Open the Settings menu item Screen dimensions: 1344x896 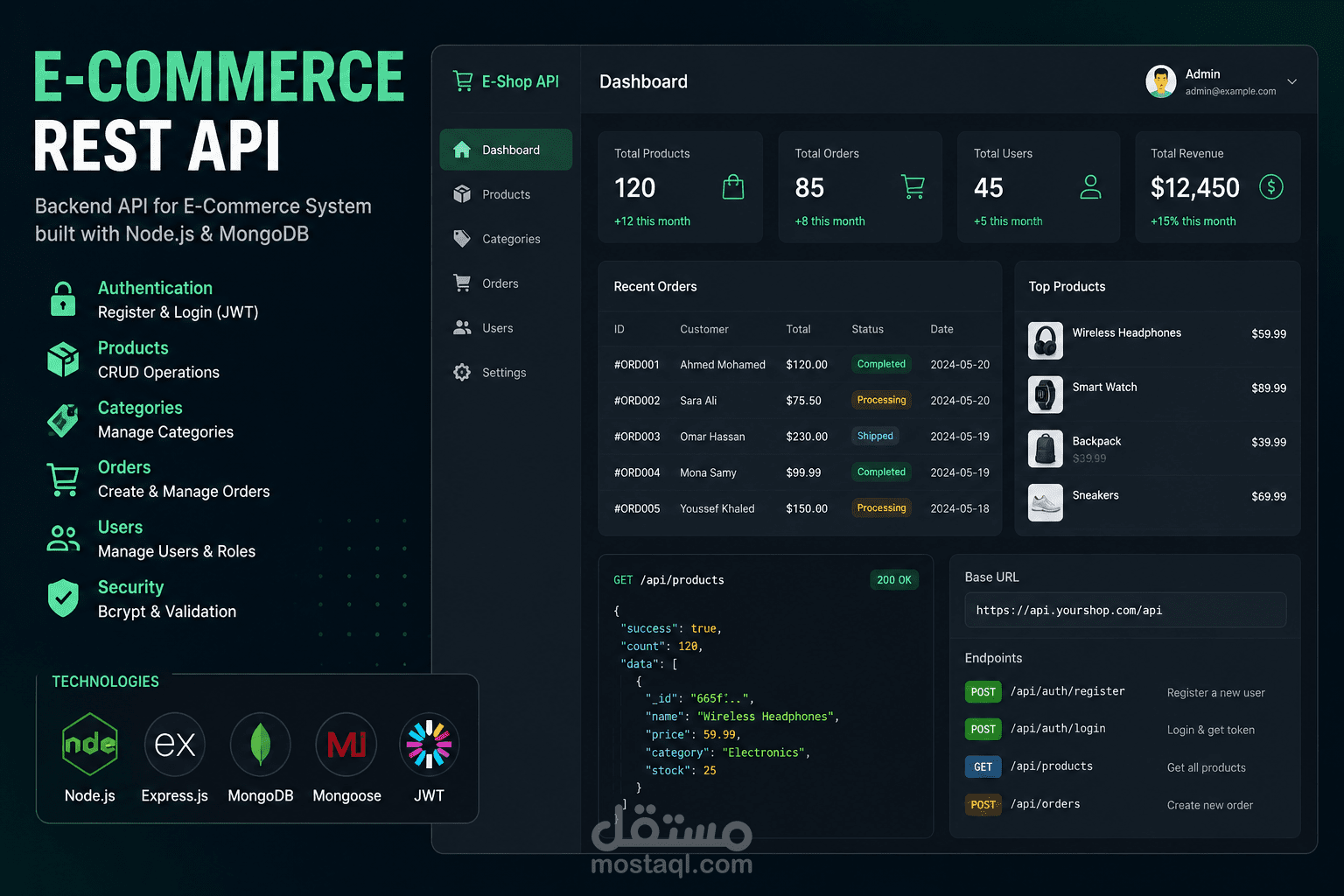coord(506,373)
